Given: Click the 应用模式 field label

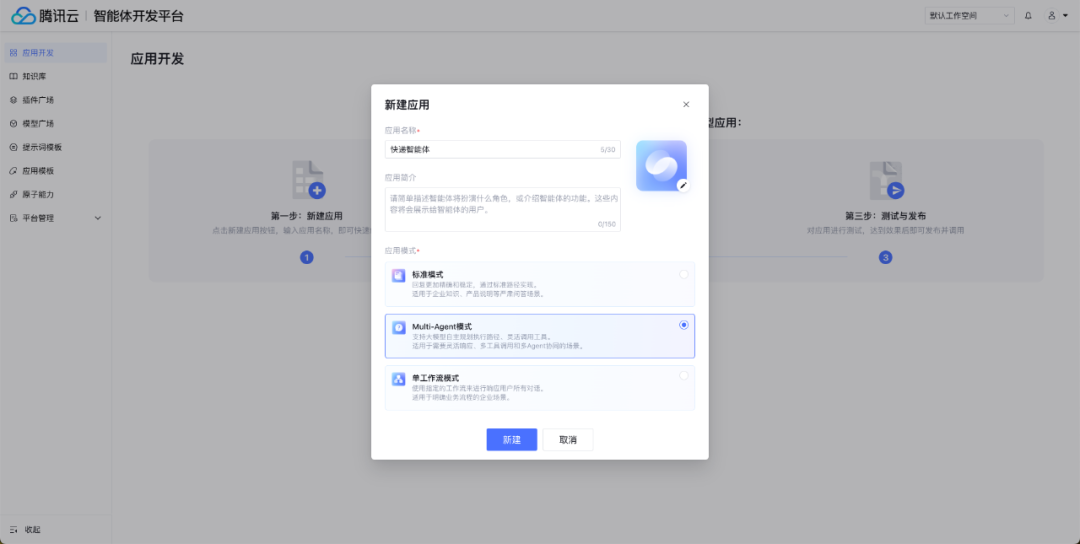Looking at the screenshot, I should [402, 251].
